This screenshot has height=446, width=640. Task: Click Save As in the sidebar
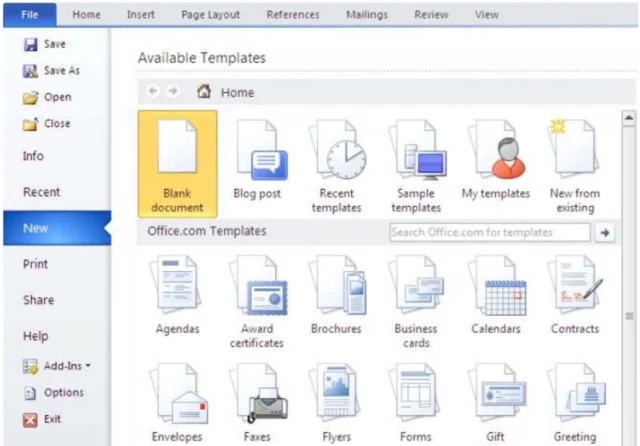point(51,71)
